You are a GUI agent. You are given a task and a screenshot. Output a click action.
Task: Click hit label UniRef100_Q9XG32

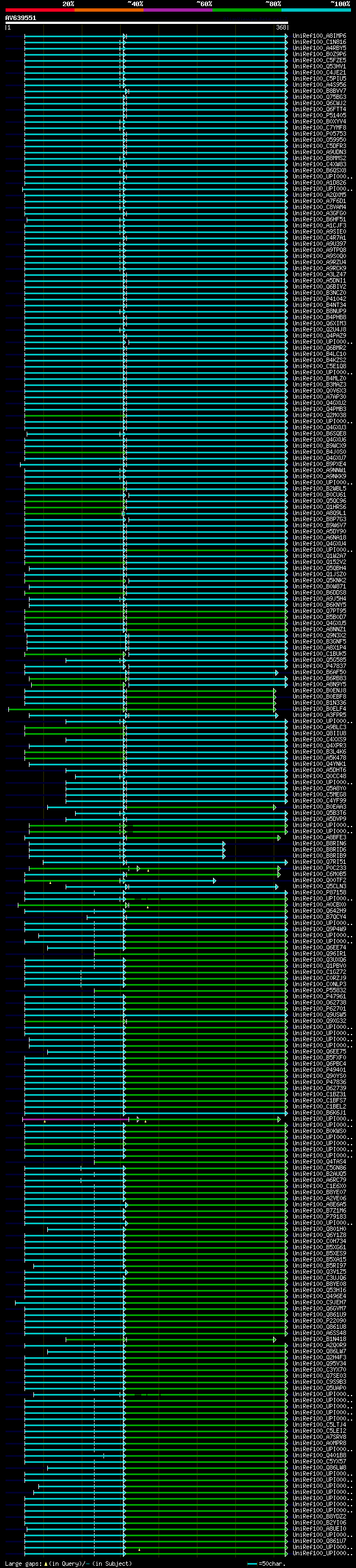(x=319, y=1021)
